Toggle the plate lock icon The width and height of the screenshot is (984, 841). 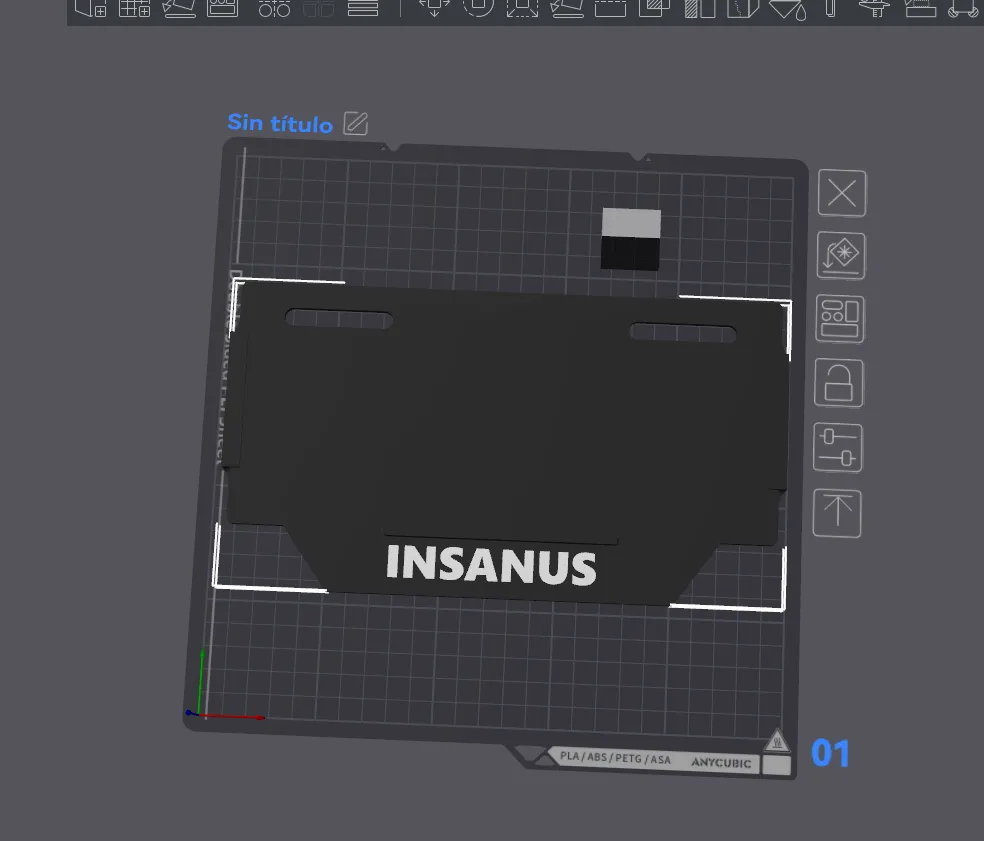pyautogui.click(x=839, y=383)
